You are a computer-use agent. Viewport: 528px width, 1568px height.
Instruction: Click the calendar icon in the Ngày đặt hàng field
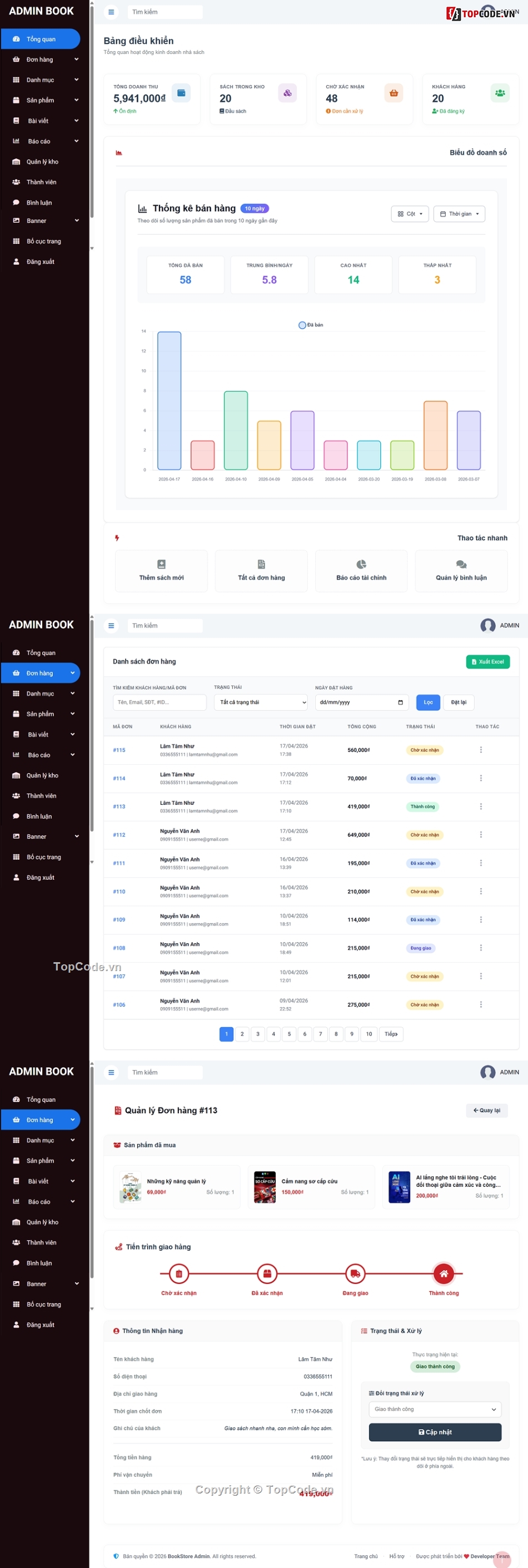400,703
